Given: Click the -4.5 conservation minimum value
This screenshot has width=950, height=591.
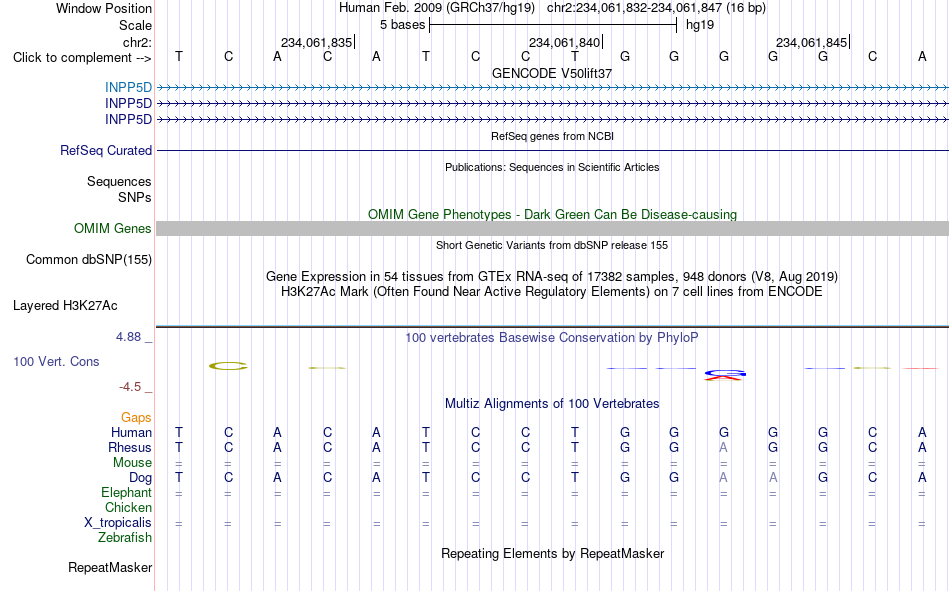Looking at the screenshot, I should coord(130,387).
